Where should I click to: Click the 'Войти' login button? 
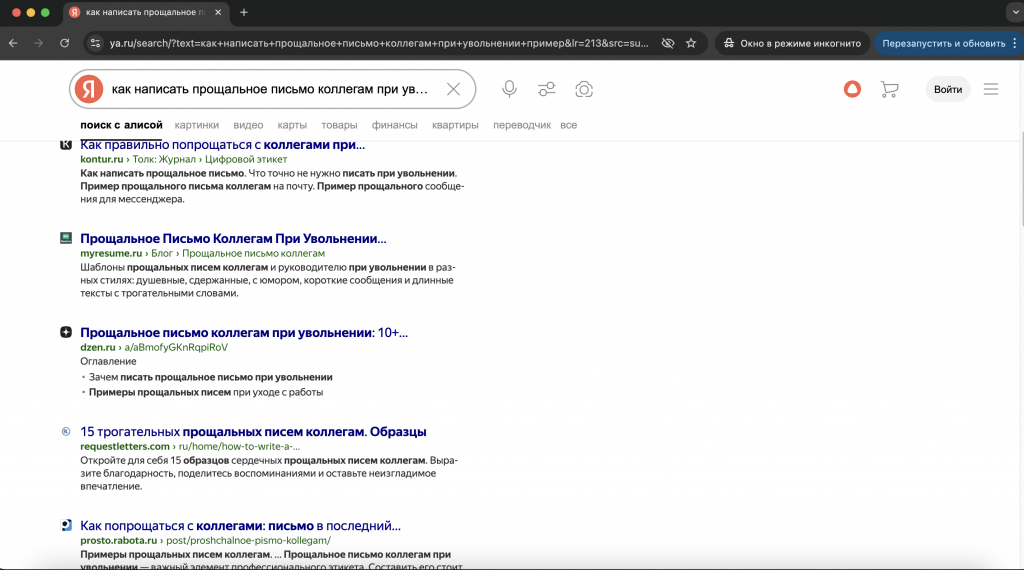pos(948,89)
